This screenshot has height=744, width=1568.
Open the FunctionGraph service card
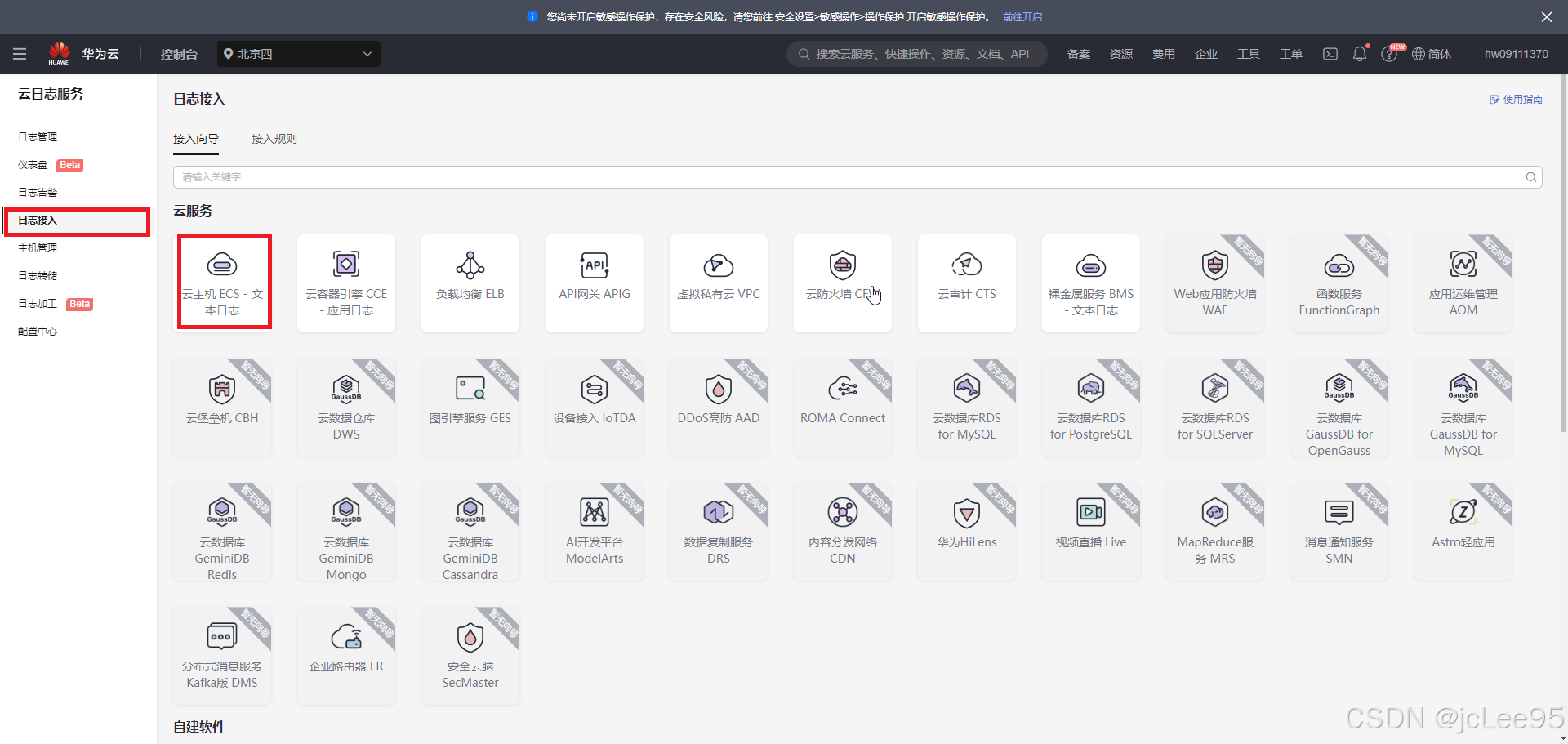pos(1339,283)
